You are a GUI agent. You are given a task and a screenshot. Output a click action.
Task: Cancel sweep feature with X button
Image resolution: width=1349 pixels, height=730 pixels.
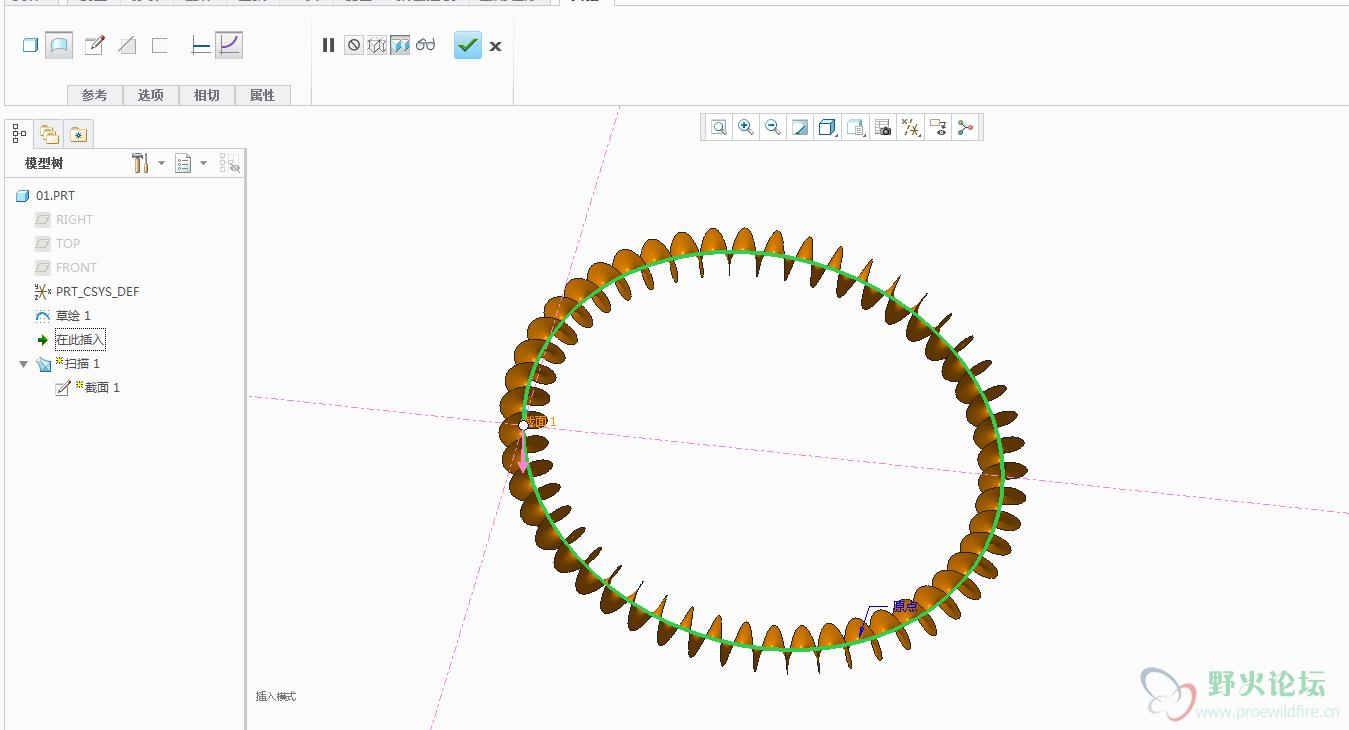pos(495,46)
